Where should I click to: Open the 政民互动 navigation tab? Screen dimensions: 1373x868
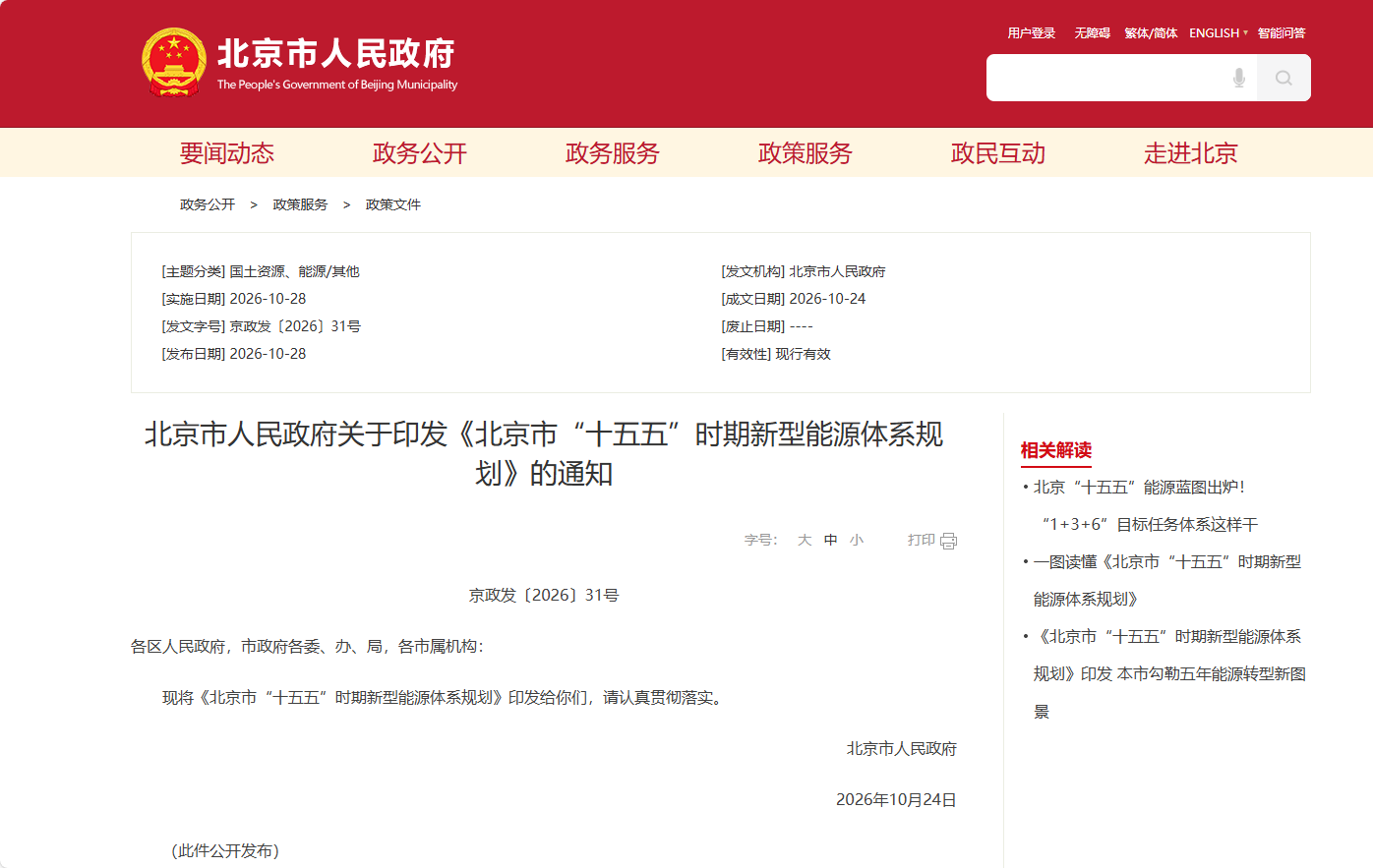tap(998, 153)
